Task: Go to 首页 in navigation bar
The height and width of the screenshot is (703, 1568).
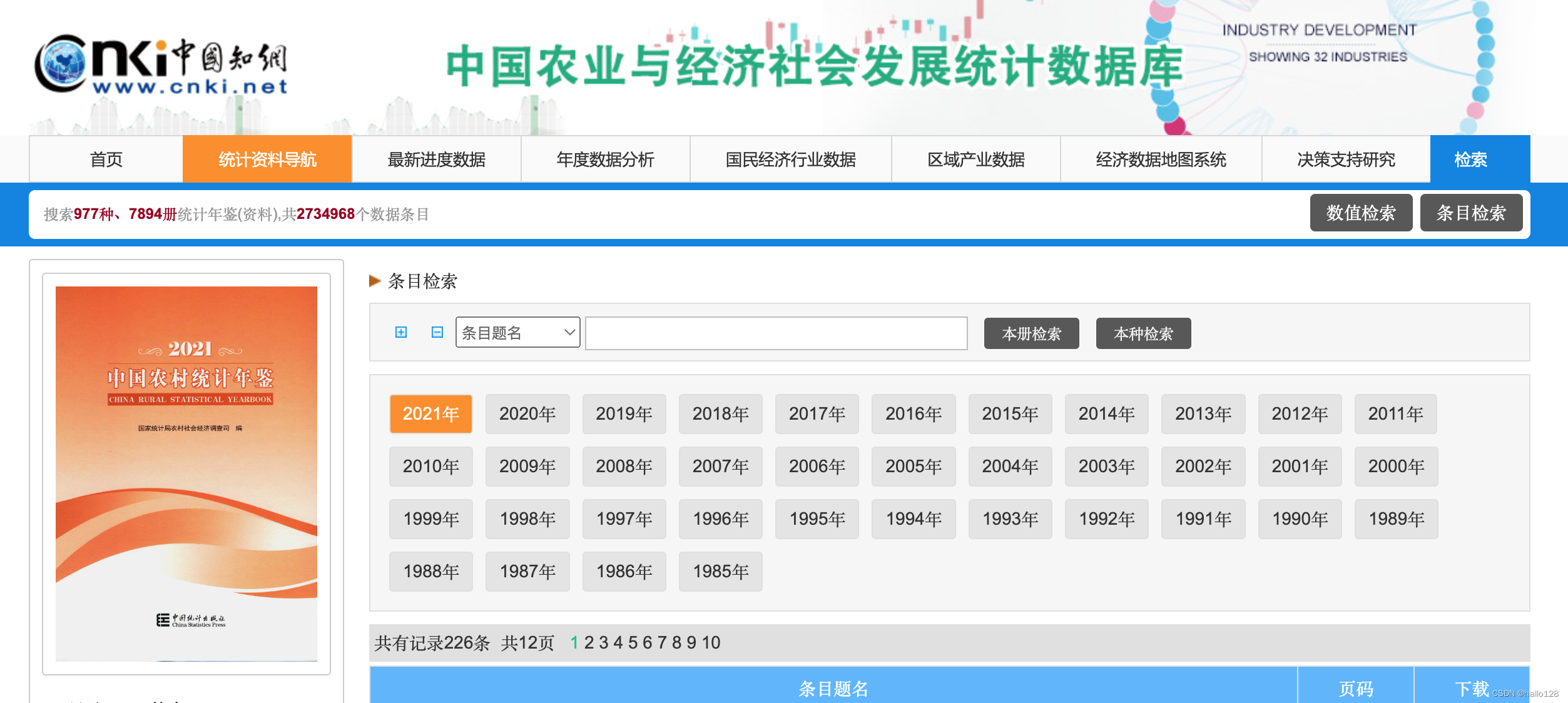Action: [106, 159]
